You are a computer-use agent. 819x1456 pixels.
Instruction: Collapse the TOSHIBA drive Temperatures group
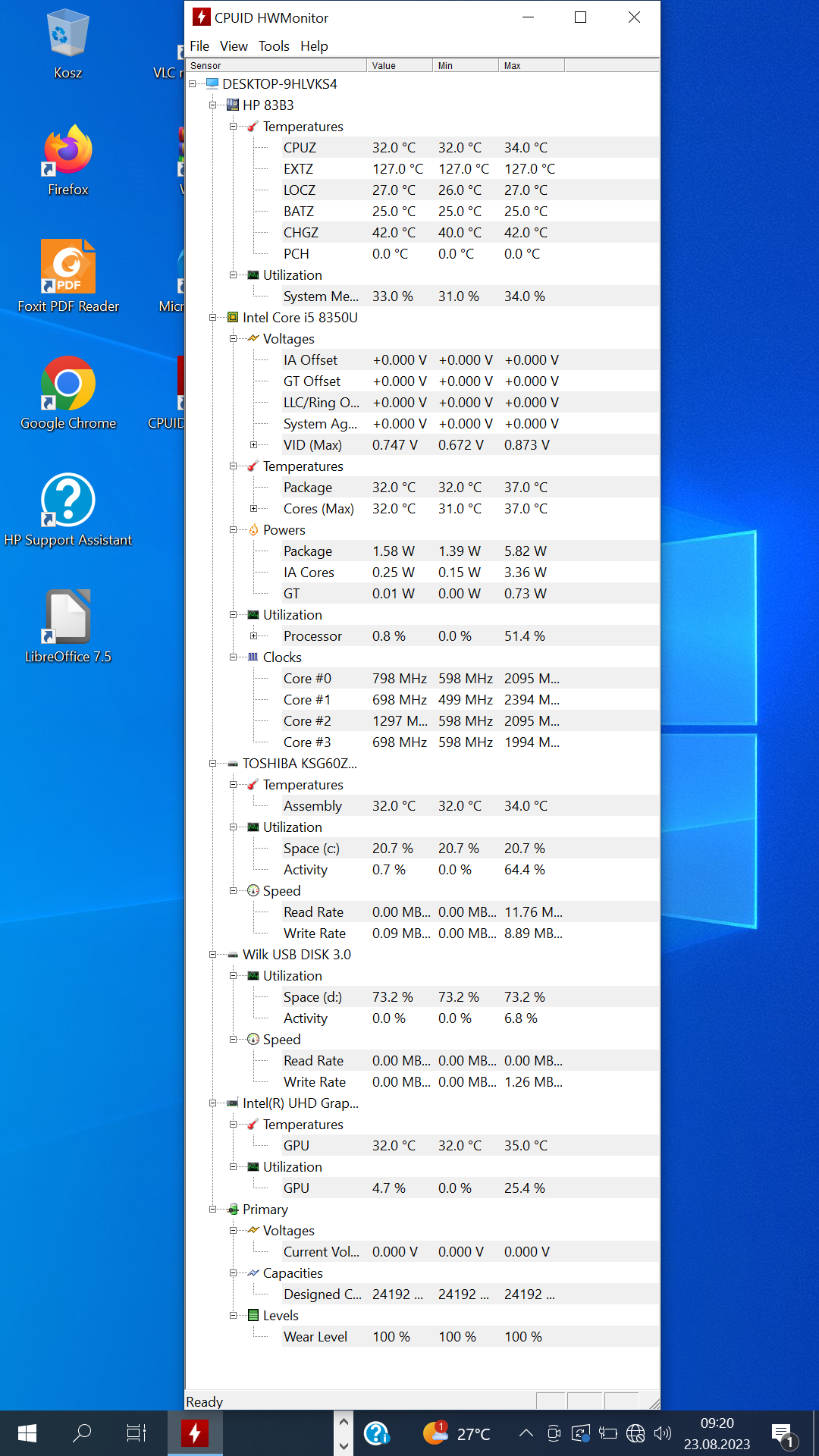click(x=234, y=785)
